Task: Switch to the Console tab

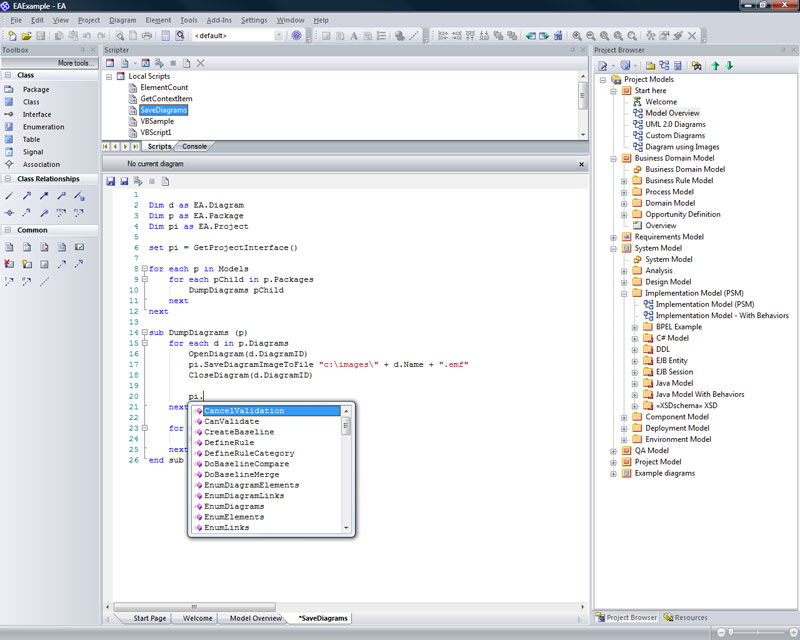Action: coord(194,146)
